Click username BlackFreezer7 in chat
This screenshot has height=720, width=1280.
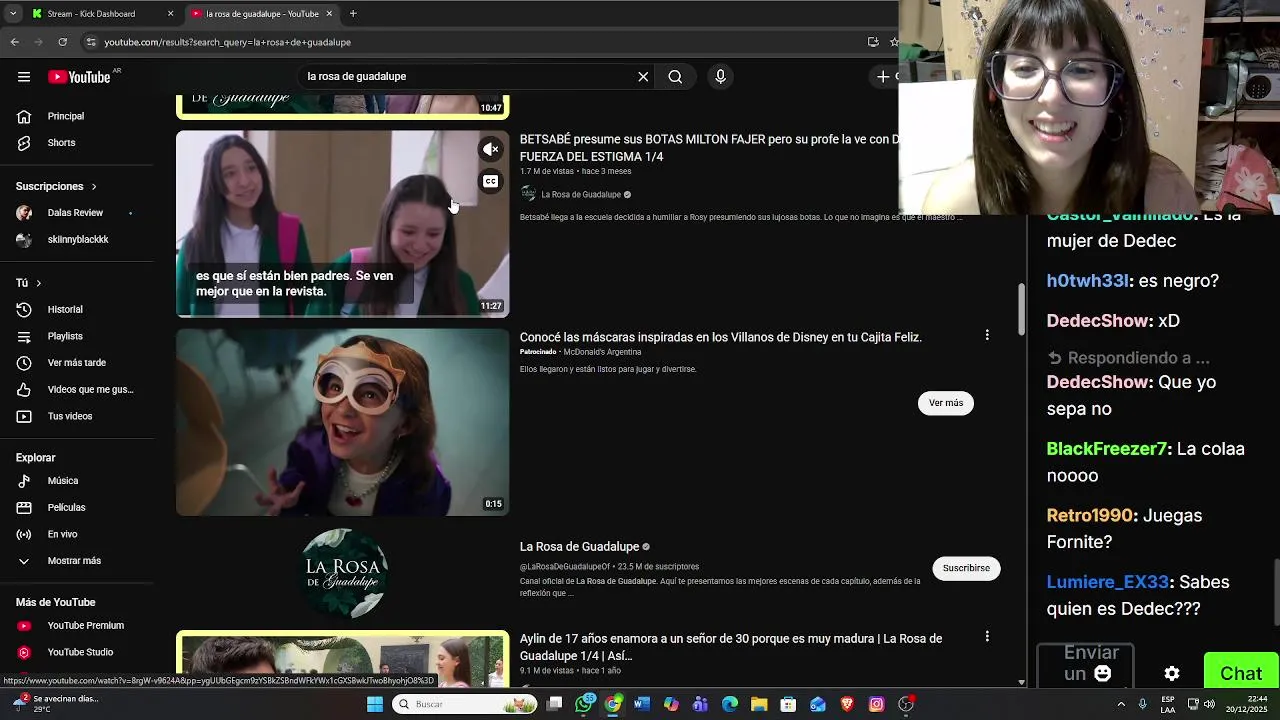[1105, 449]
